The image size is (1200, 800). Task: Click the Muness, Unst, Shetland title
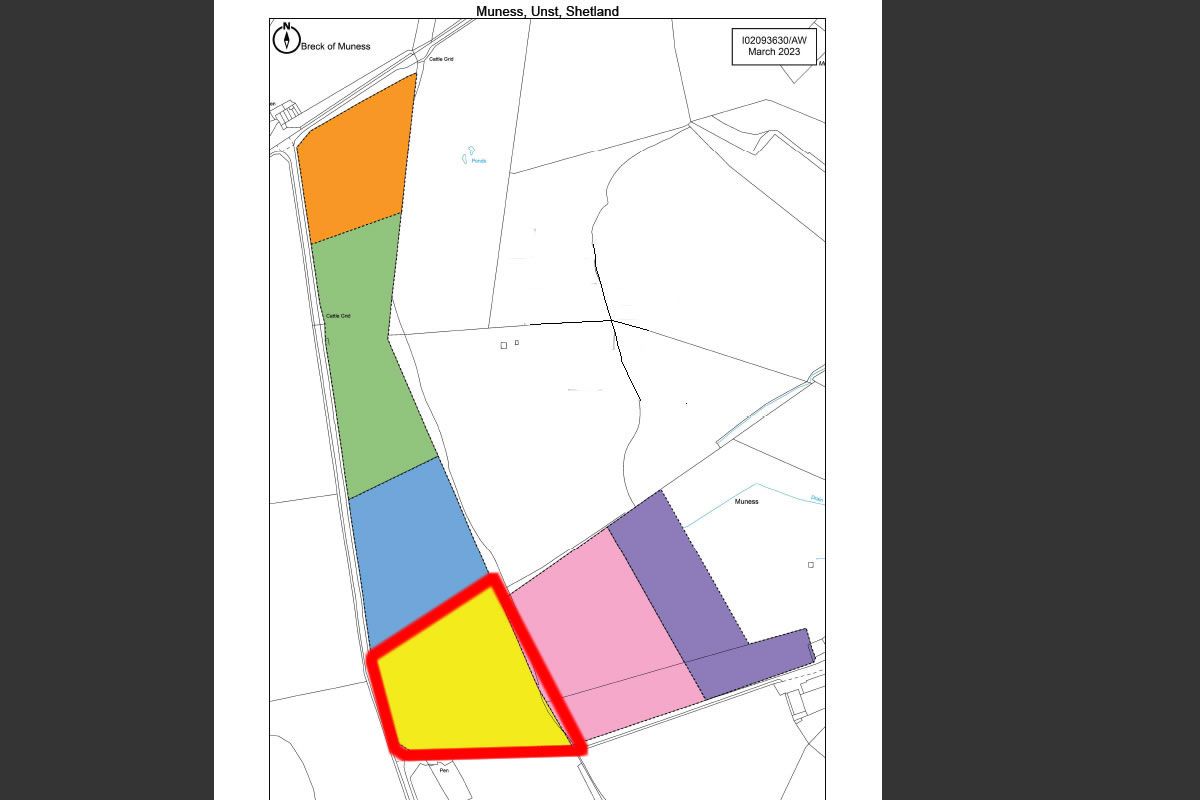(x=547, y=11)
